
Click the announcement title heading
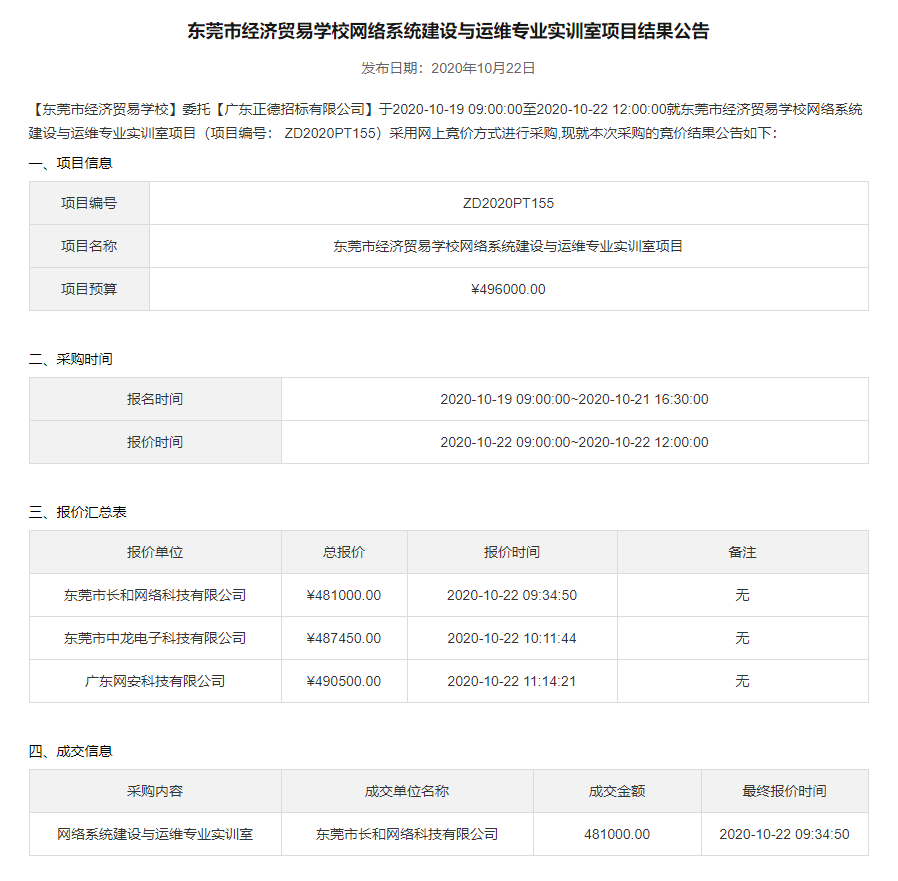click(x=448, y=31)
